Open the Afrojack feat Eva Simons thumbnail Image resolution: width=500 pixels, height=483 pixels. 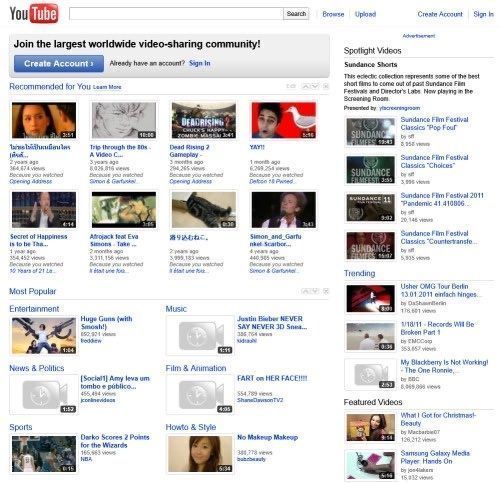pos(124,210)
